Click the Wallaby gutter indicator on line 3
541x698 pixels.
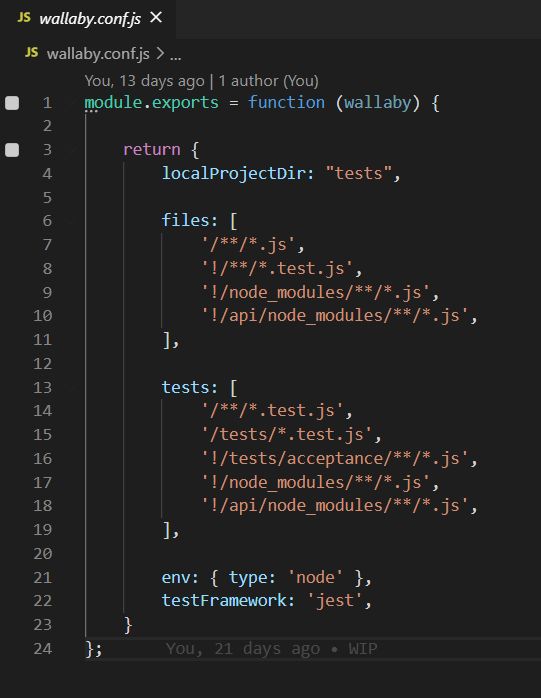coord(12,150)
